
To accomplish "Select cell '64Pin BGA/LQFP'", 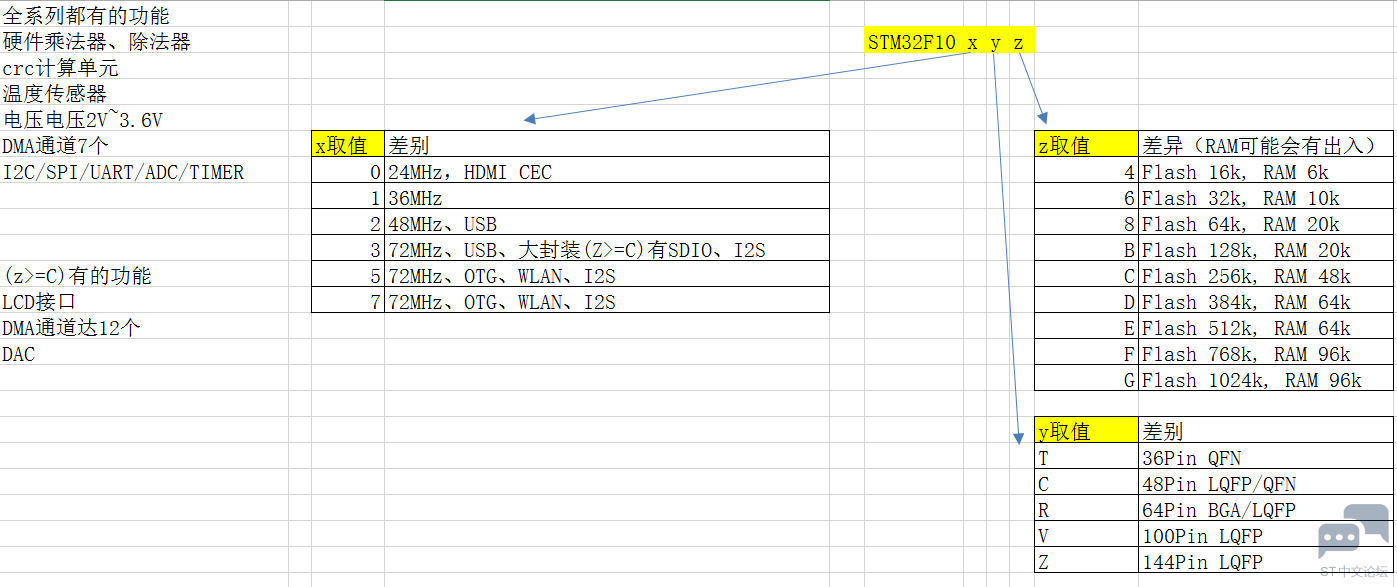I will (1266, 509).
